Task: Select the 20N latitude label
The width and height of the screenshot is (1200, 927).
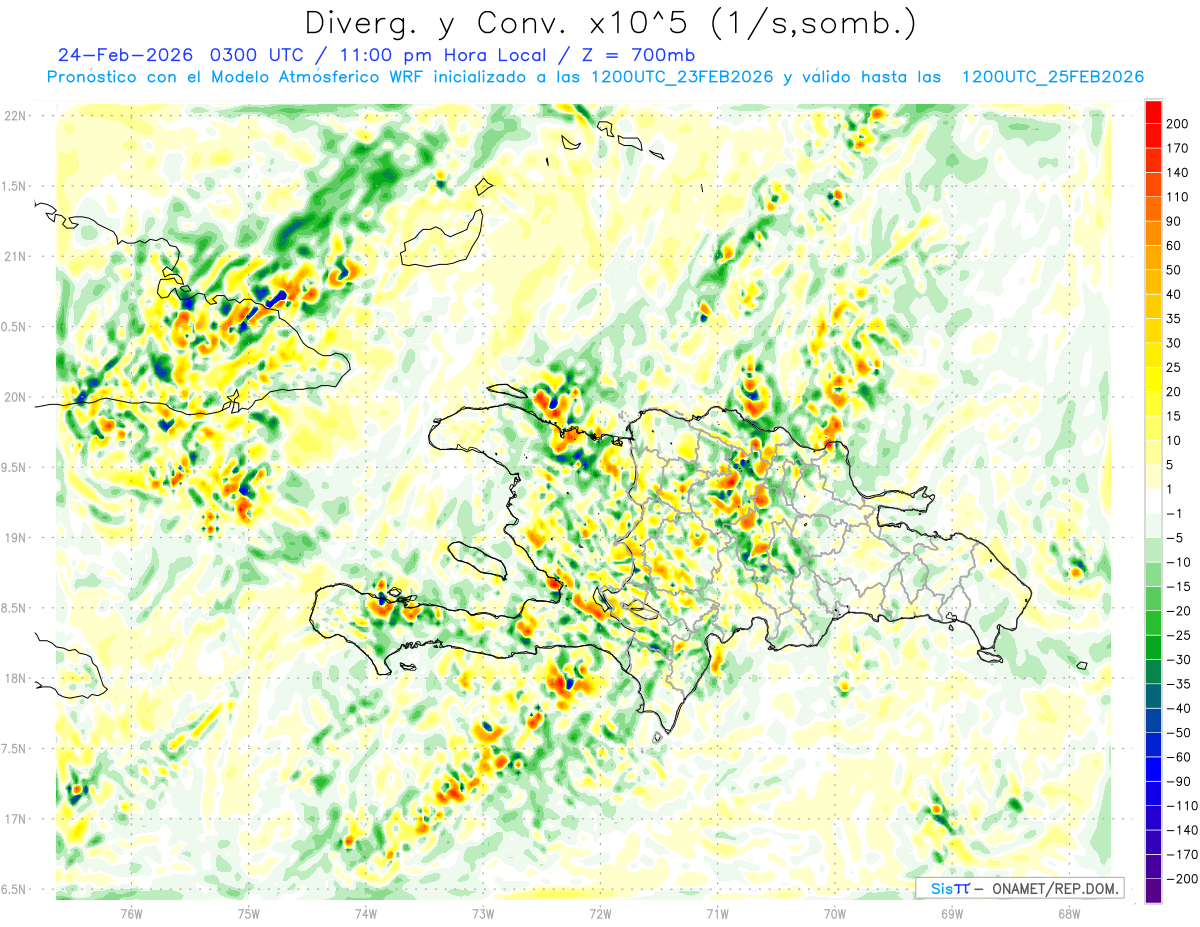Action: pos(14,397)
